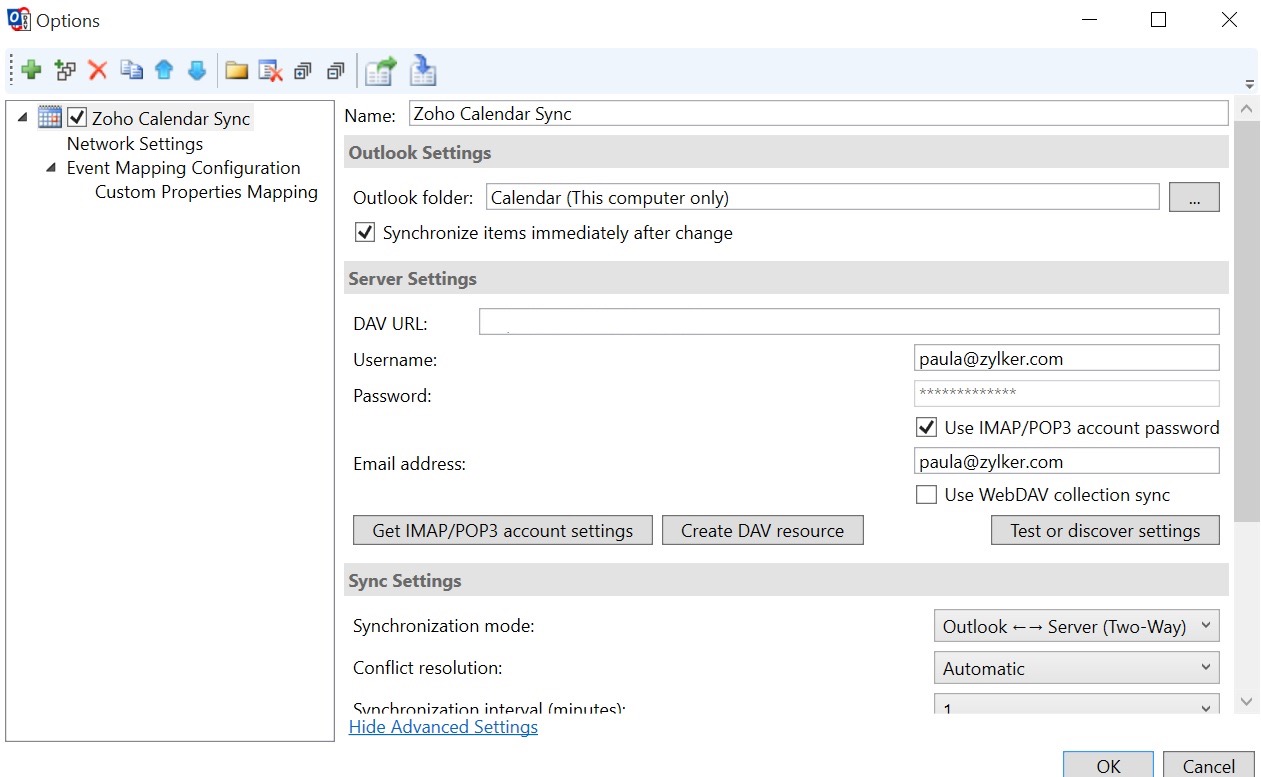This screenshot has height=777, width=1261.
Task: Uncheck Synchronize items immediately after change
Action: tap(365, 233)
